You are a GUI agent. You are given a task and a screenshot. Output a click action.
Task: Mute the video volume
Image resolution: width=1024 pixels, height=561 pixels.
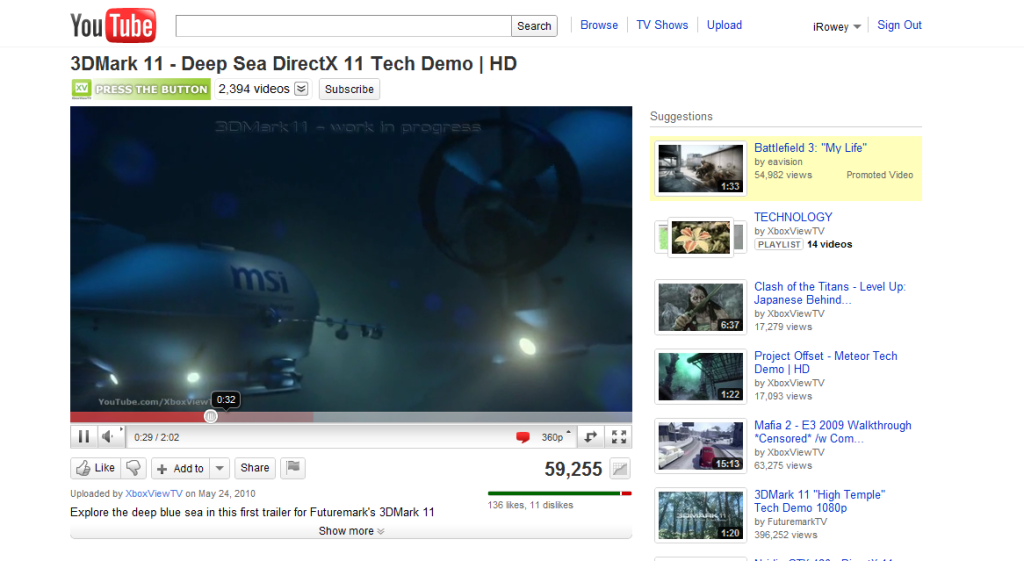[x=110, y=437]
